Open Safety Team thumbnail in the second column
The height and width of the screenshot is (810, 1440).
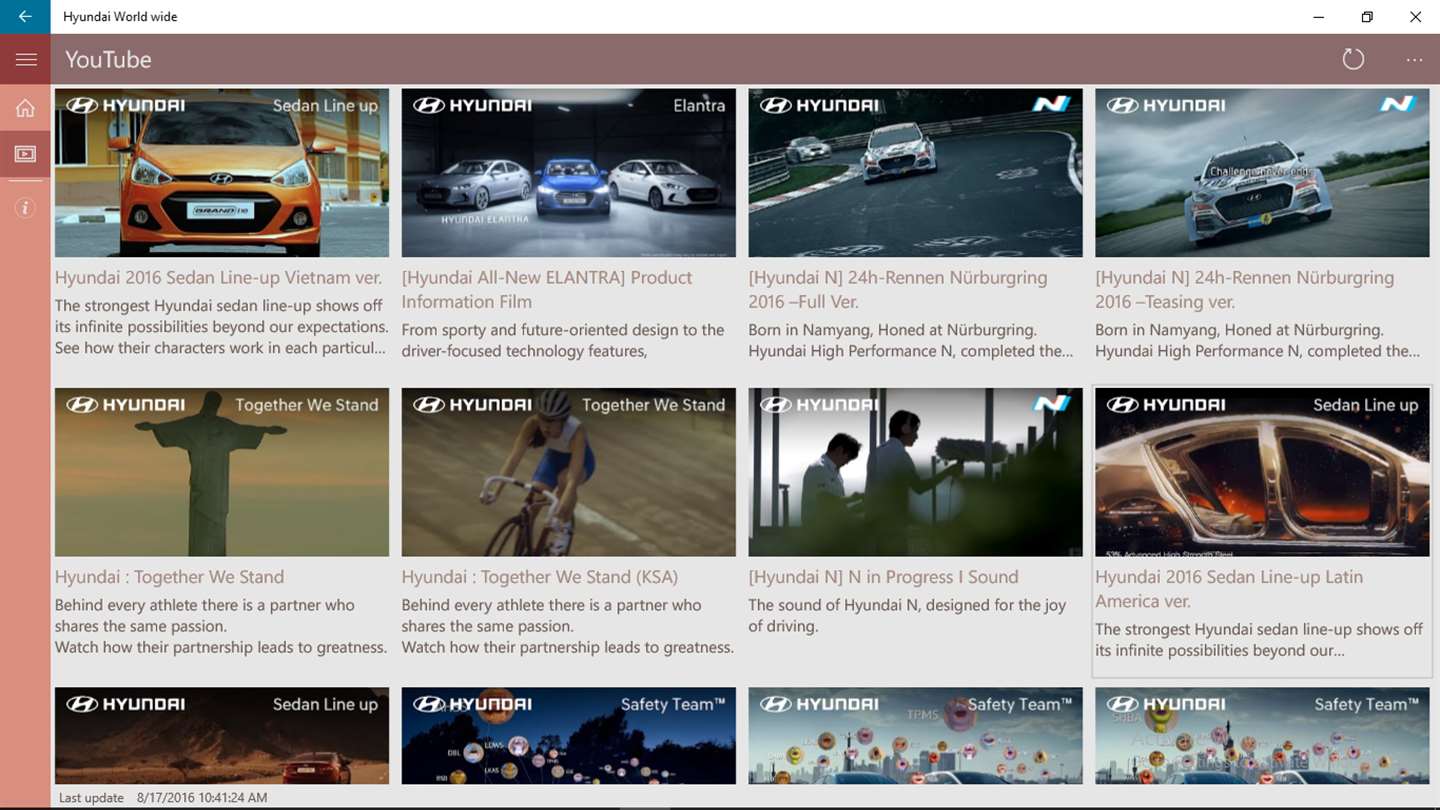point(568,735)
